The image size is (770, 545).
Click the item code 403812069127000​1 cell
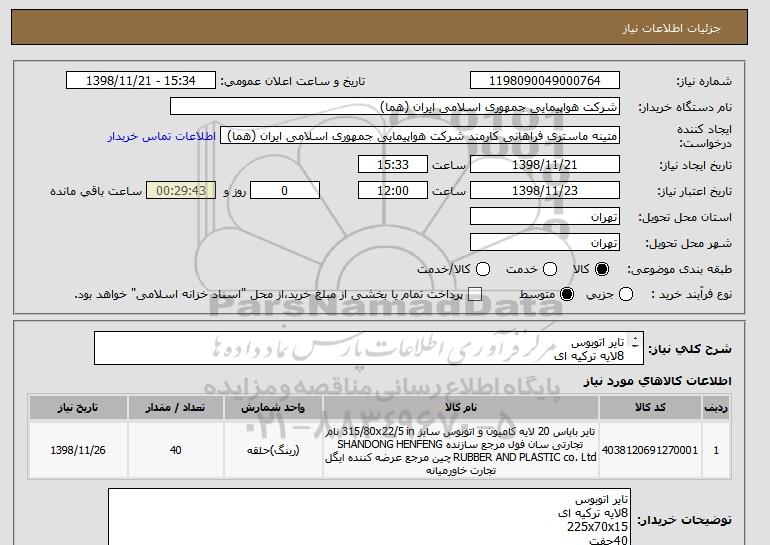(x=650, y=450)
